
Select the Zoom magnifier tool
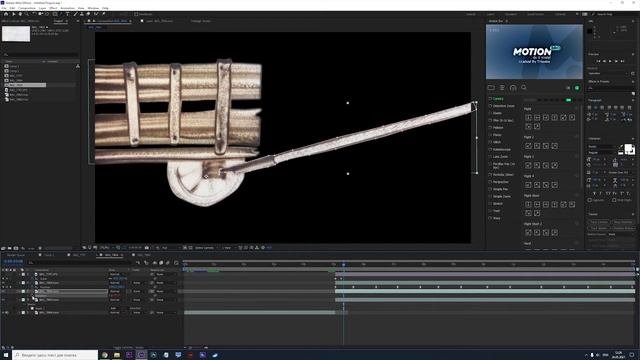point(27,14)
